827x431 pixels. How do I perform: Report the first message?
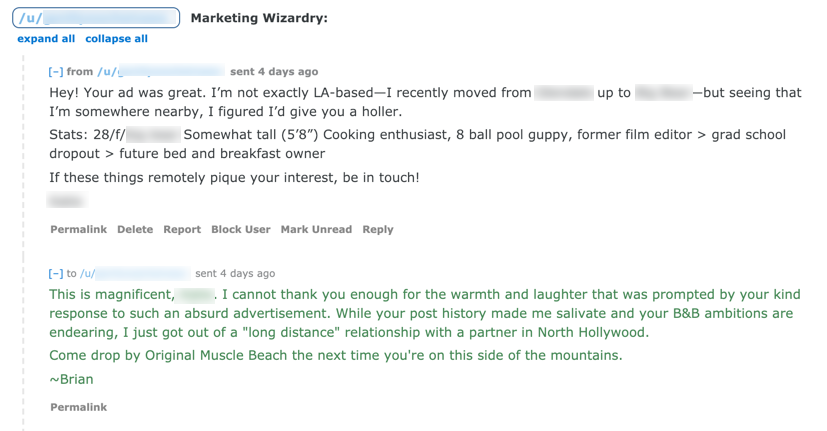(x=182, y=229)
